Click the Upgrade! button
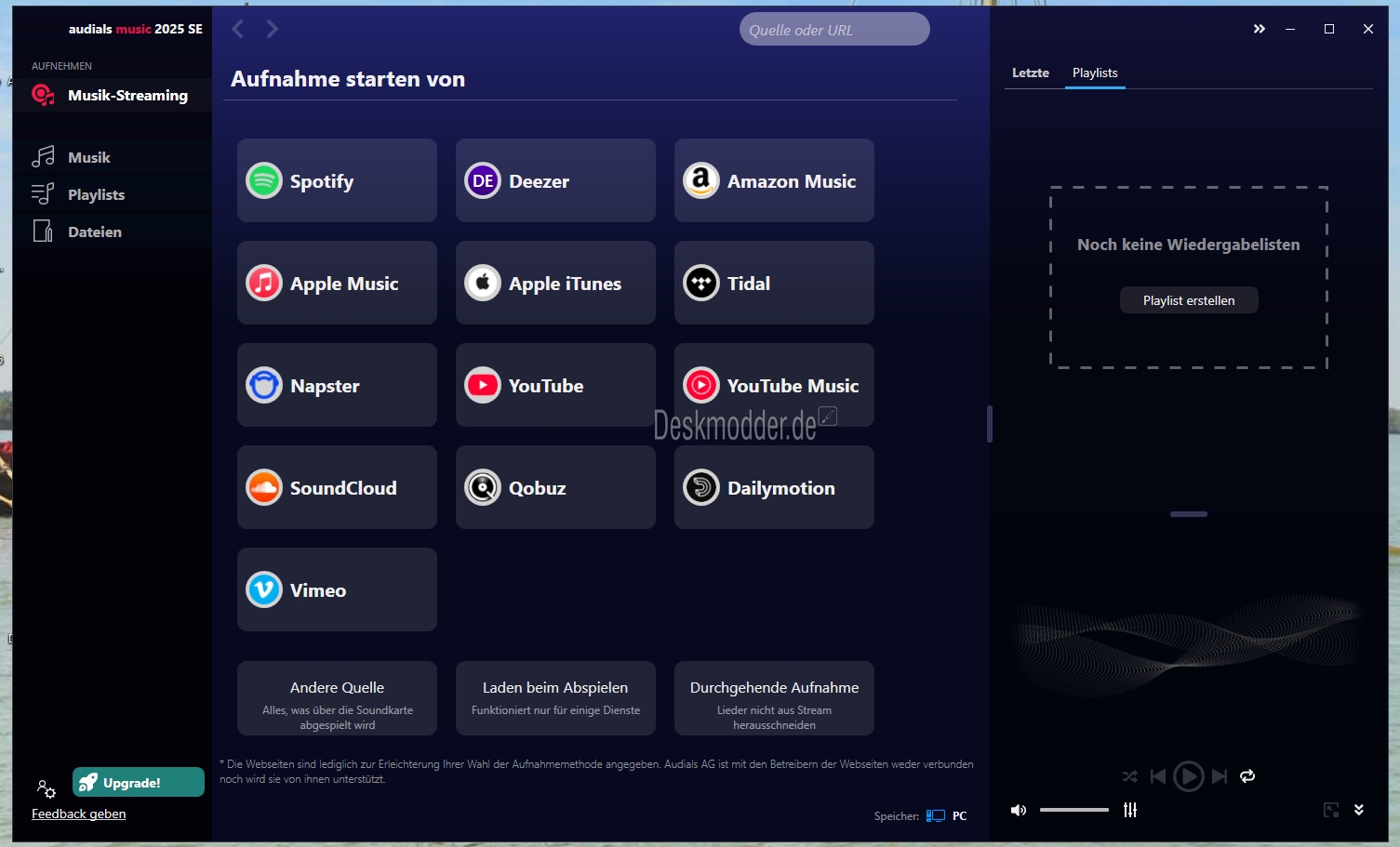This screenshot has height=847, width=1400. point(139,782)
